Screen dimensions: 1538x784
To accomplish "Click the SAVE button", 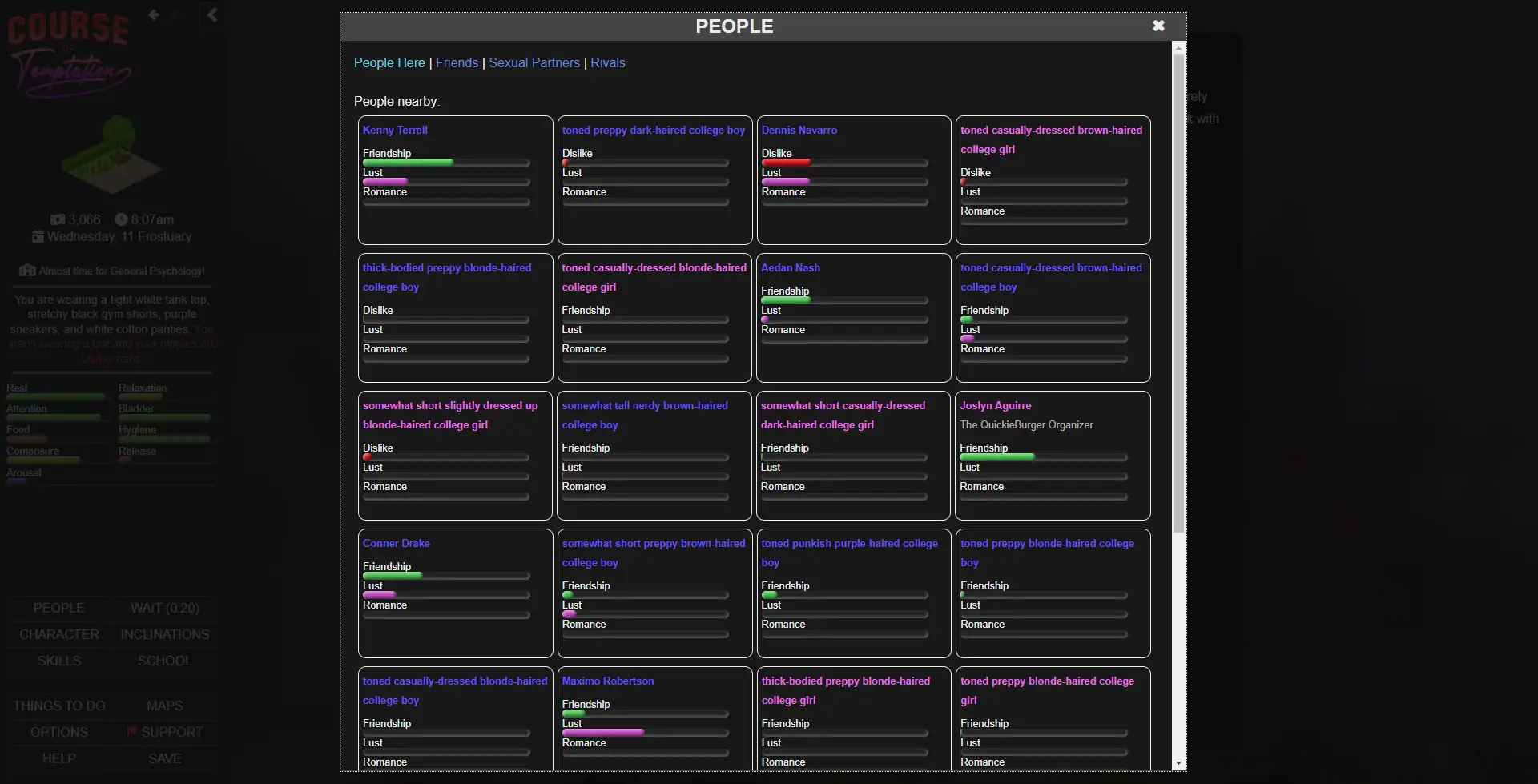I will point(165,758).
